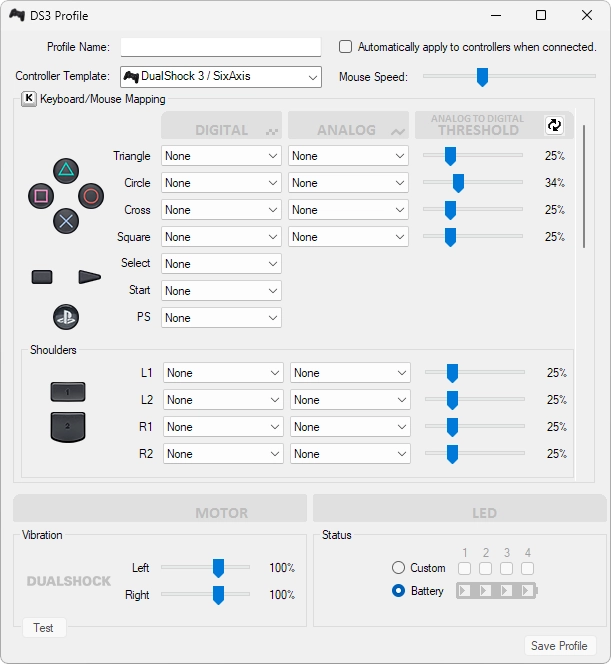This screenshot has height=664, width=611.
Task: Click the Save Profile button
Action: [560, 646]
